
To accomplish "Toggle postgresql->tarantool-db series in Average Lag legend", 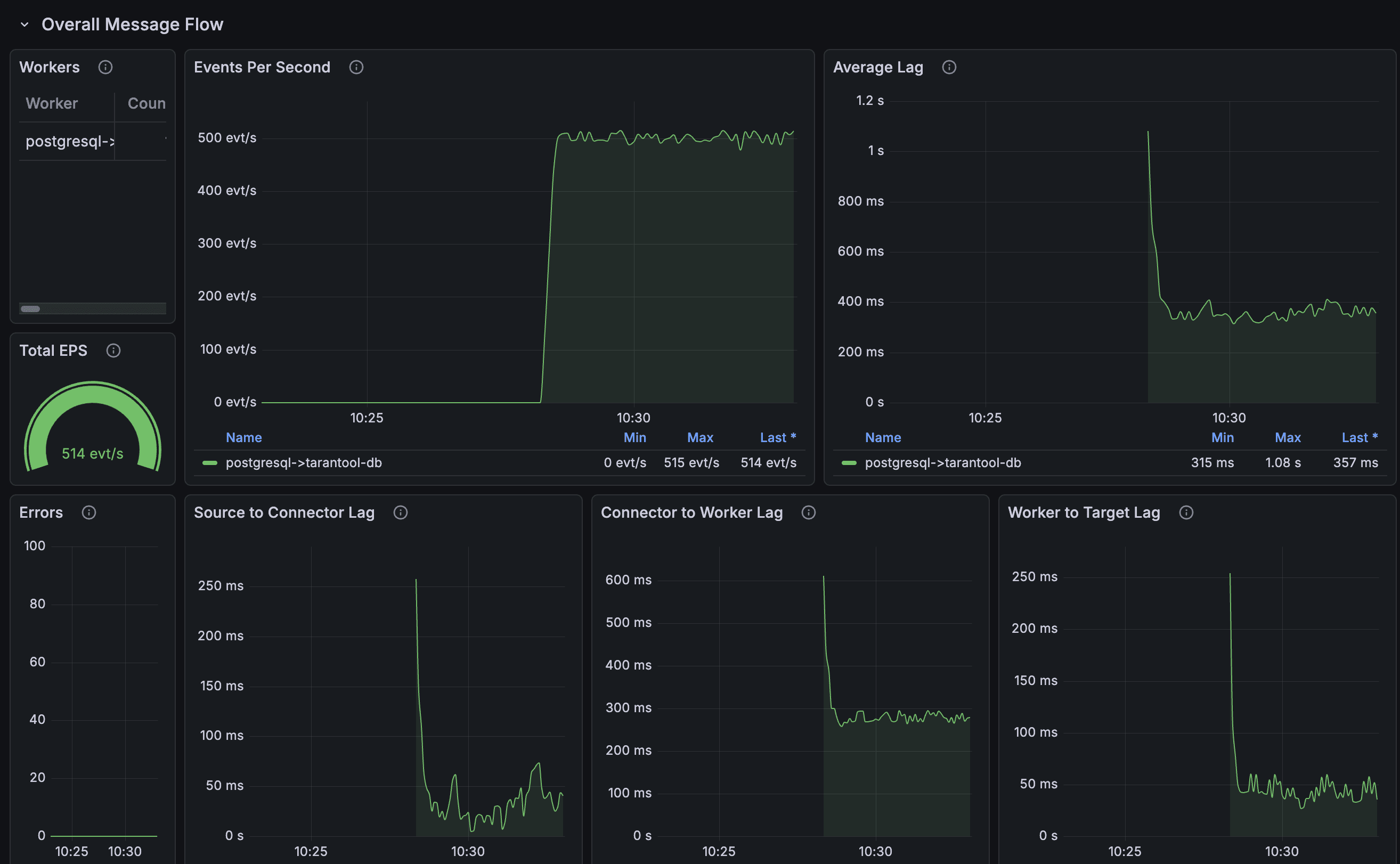I will coord(943,463).
